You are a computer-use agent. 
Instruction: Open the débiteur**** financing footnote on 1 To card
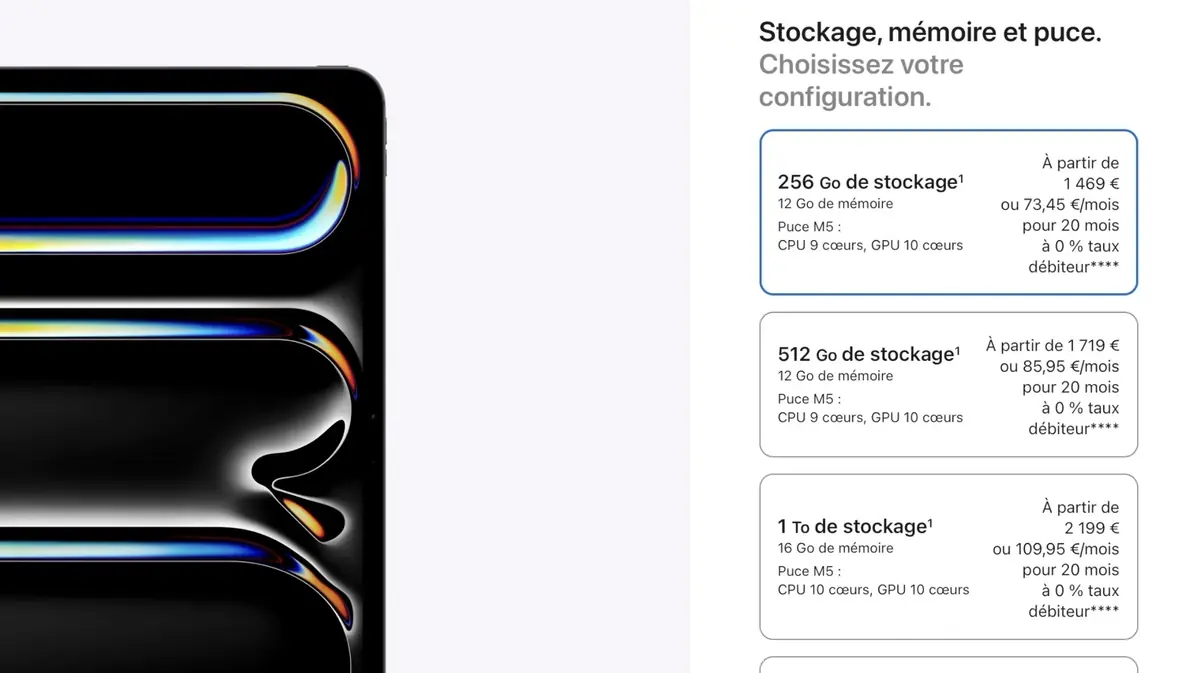pyautogui.click(x=1075, y=610)
